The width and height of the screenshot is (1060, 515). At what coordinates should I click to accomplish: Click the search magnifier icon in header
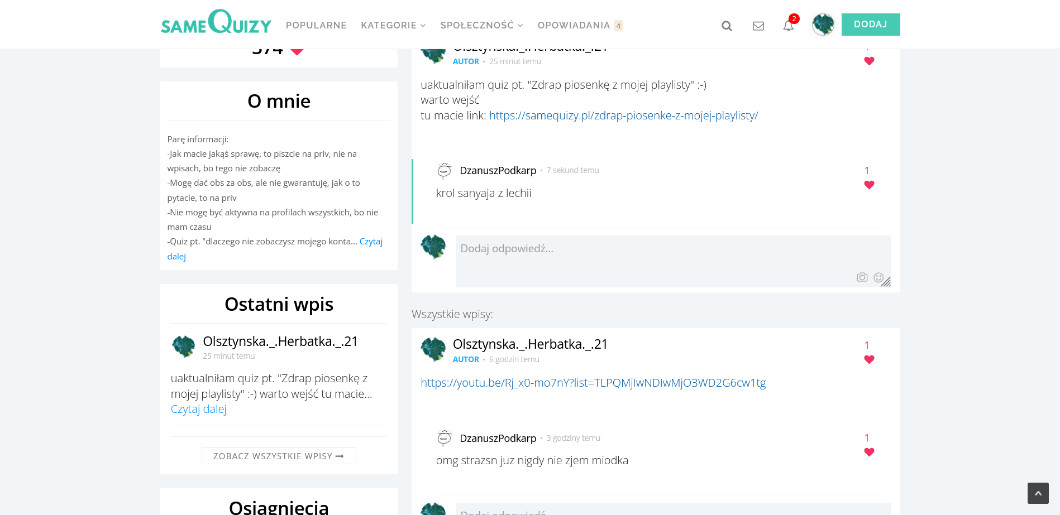click(x=727, y=26)
